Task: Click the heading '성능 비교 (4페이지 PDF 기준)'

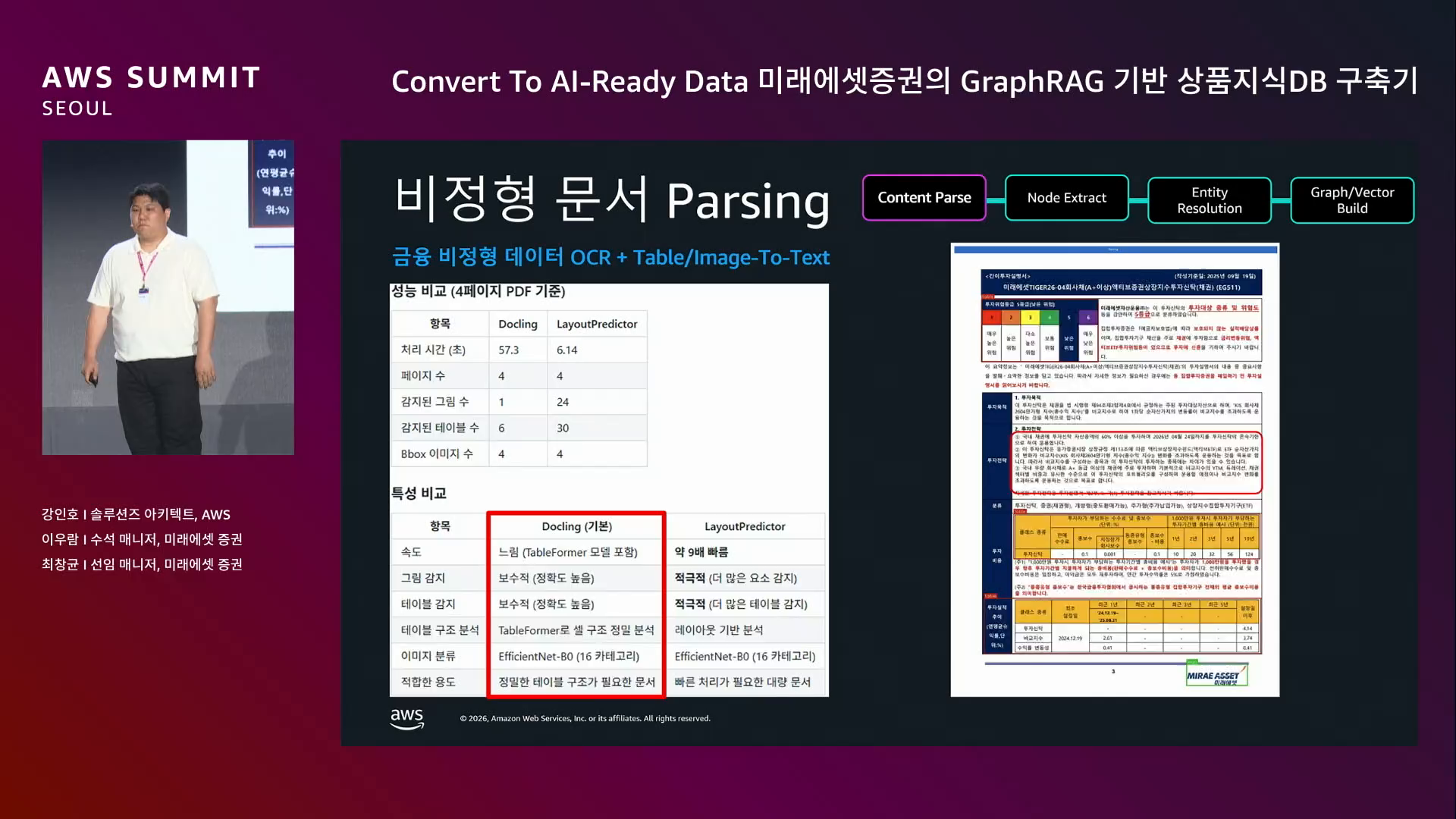Action: (x=478, y=291)
